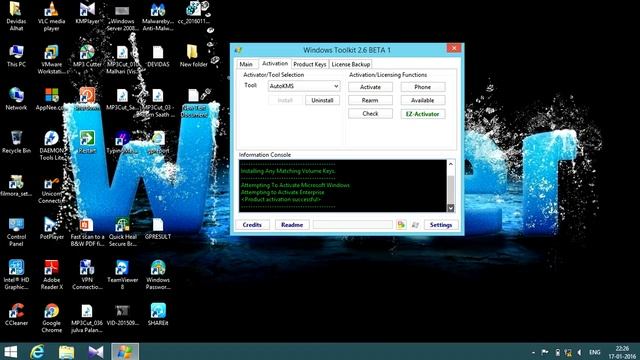
Task: Open the Credits button
Action: coord(252,225)
